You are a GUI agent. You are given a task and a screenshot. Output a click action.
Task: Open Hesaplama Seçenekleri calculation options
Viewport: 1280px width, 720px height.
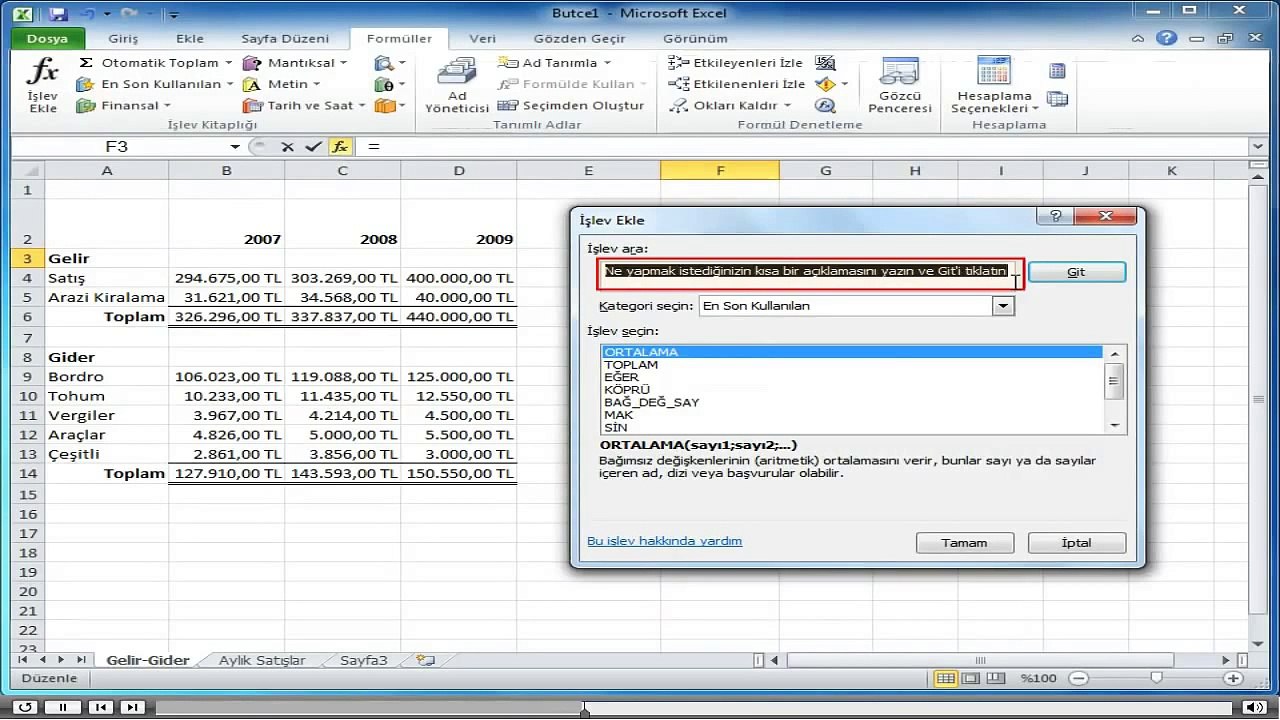pos(994,86)
